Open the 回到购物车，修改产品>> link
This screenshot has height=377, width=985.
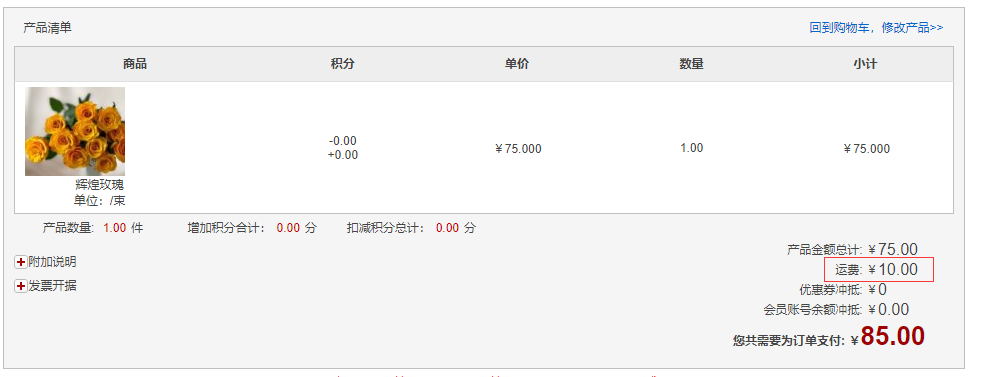[876, 28]
